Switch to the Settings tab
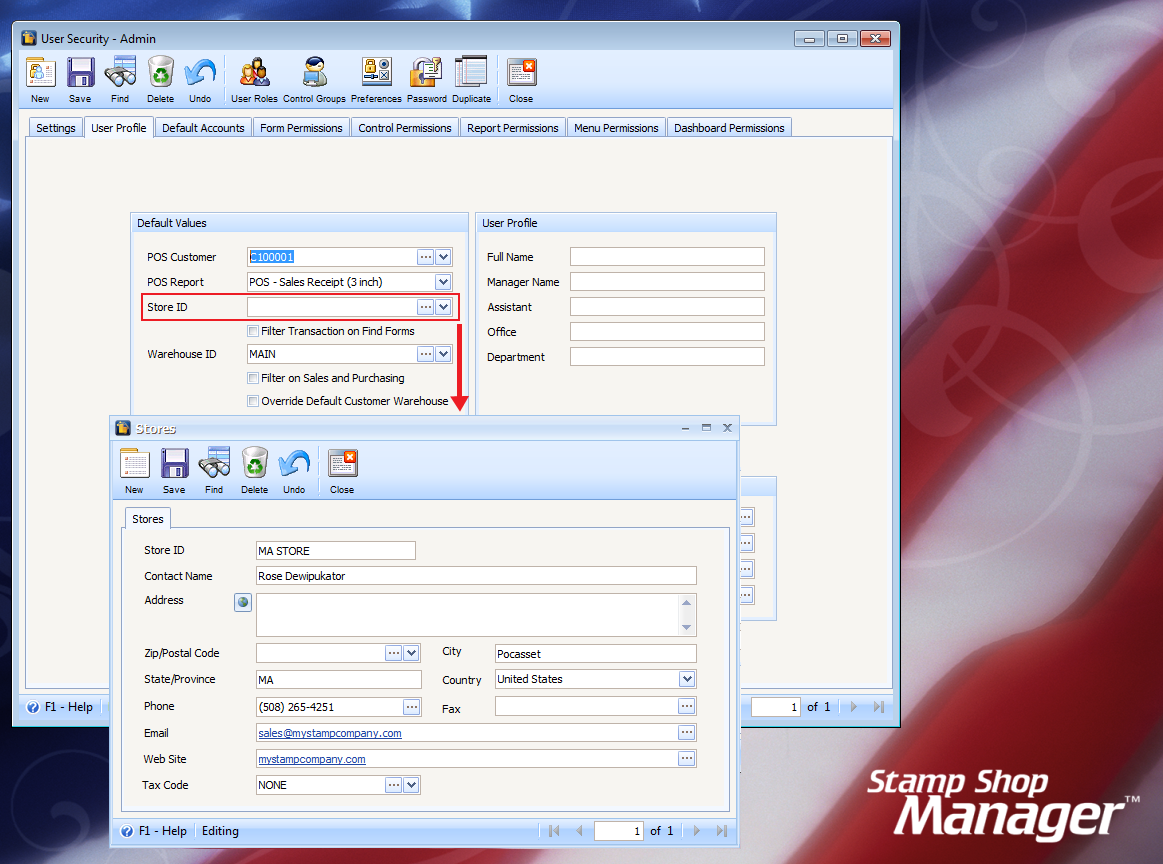The image size is (1163, 864). [x=56, y=128]
